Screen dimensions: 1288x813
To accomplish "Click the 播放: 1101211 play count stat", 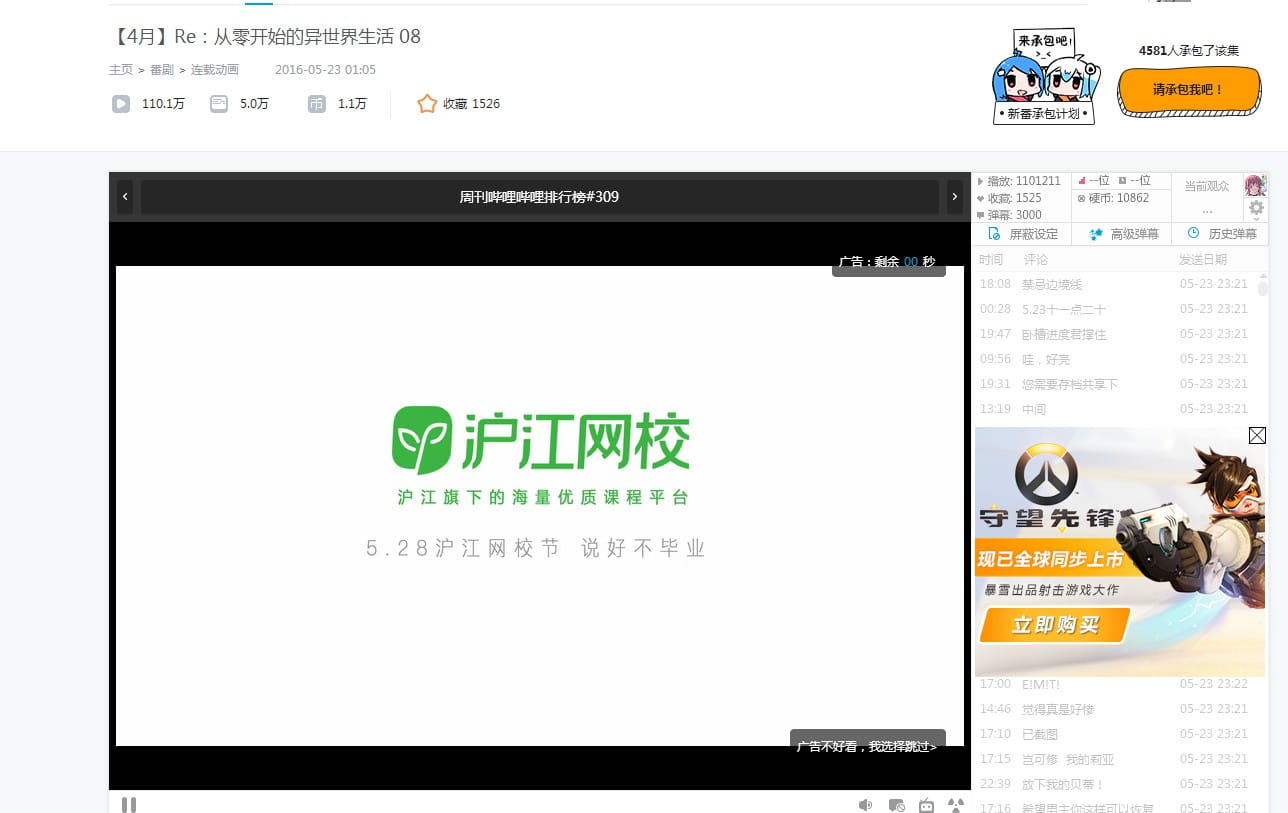I will [1019, 181].
